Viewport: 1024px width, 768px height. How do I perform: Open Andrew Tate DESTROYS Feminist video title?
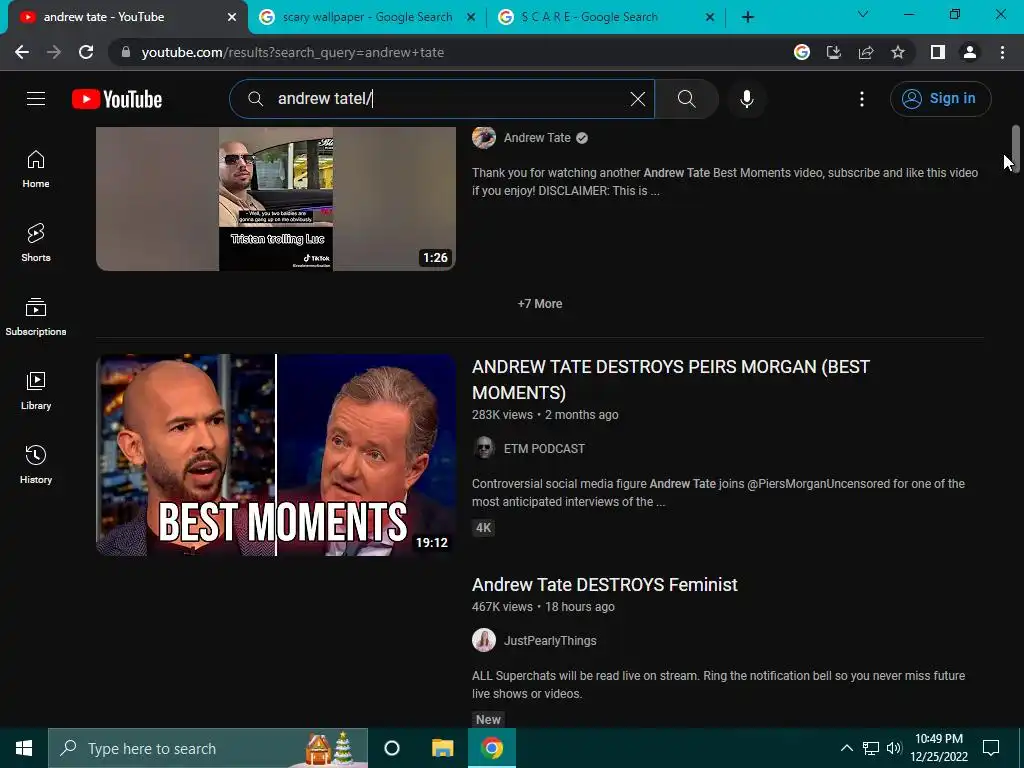[605, 584]
